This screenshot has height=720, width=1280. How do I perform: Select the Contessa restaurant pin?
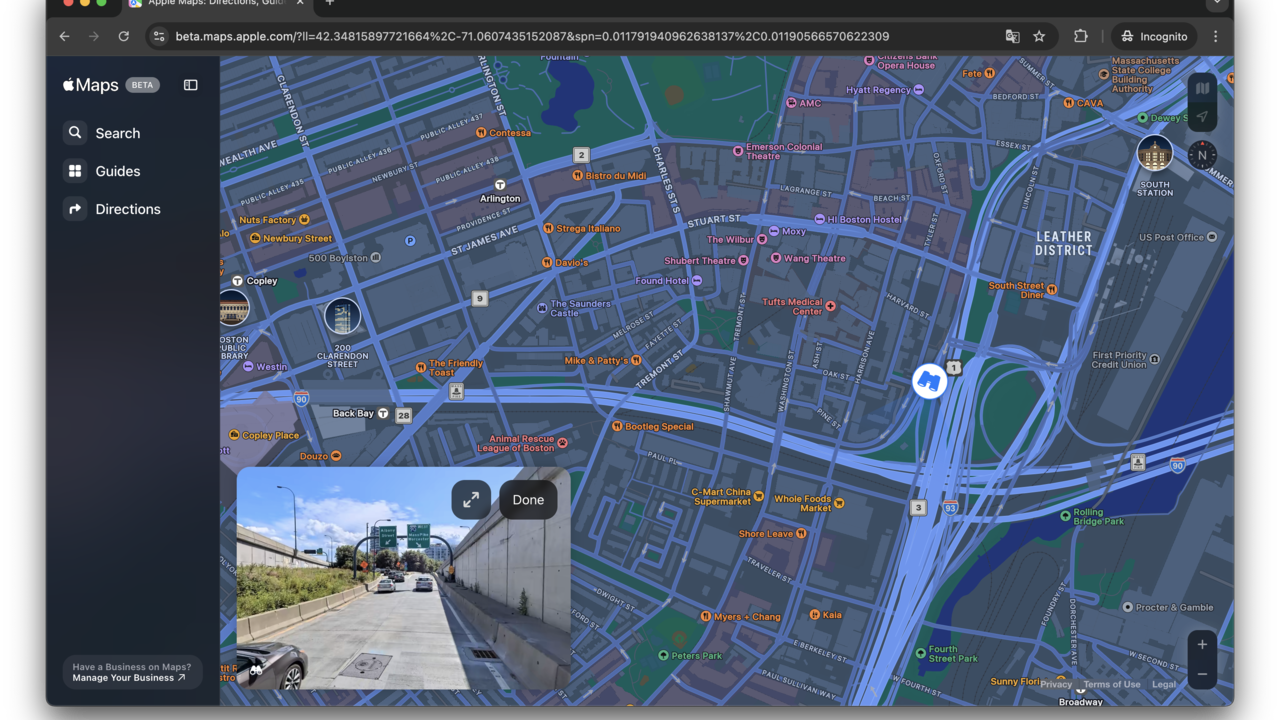point(481,132)
